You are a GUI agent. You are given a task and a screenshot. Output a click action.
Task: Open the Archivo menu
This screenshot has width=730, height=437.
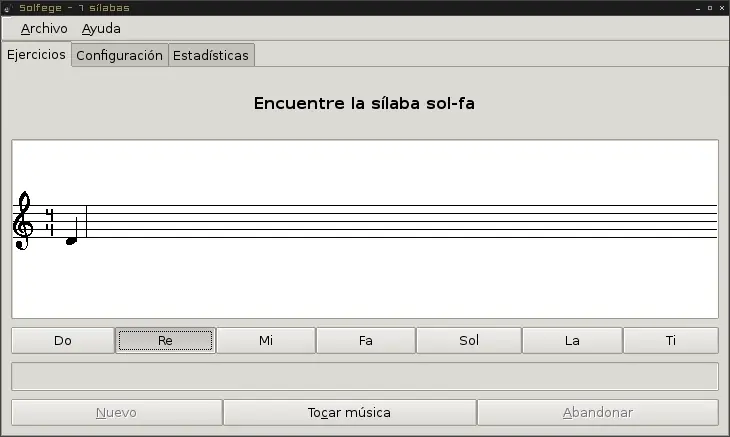(43, 28)
